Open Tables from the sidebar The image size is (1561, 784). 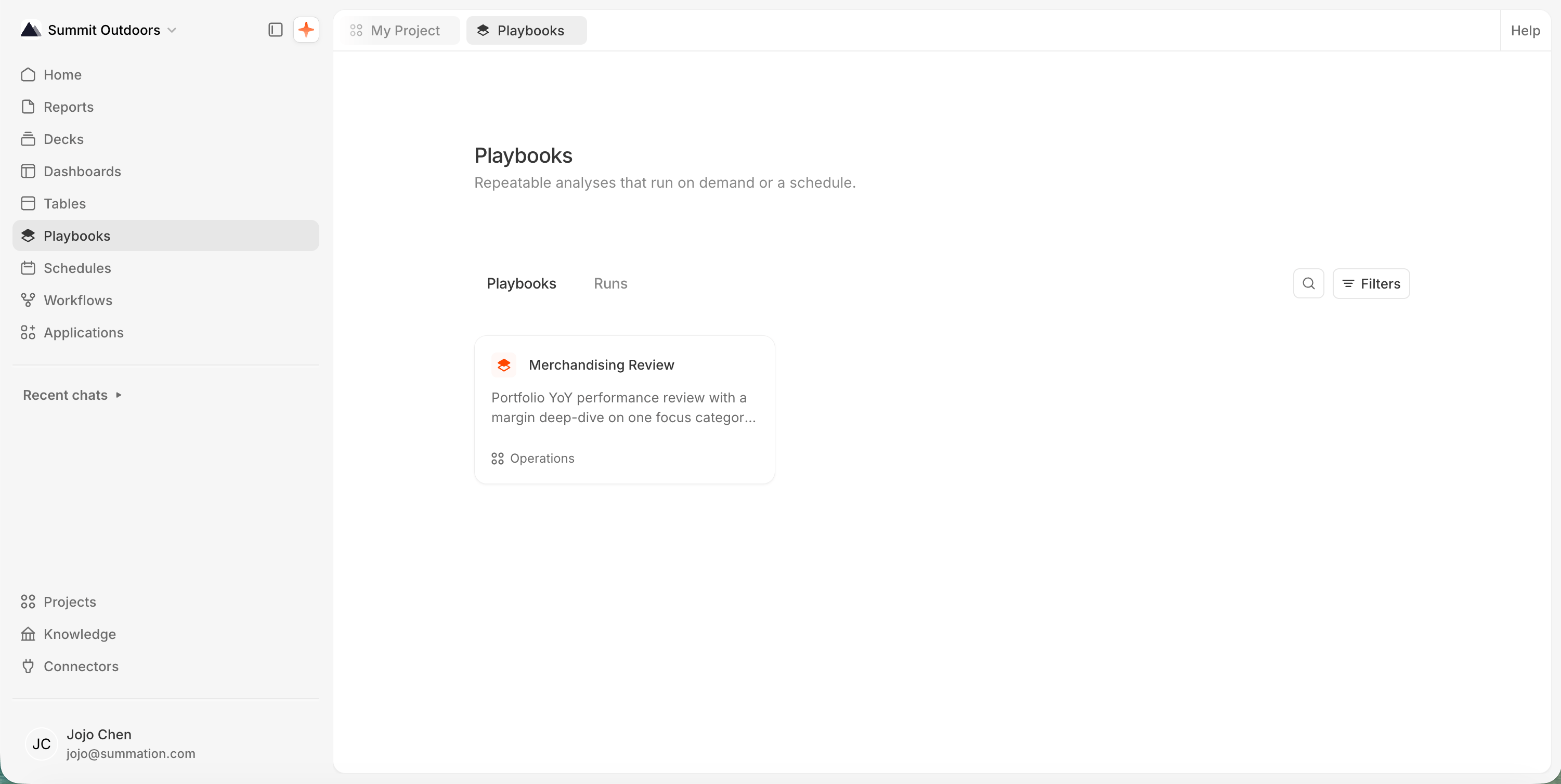tap(165, 204)
